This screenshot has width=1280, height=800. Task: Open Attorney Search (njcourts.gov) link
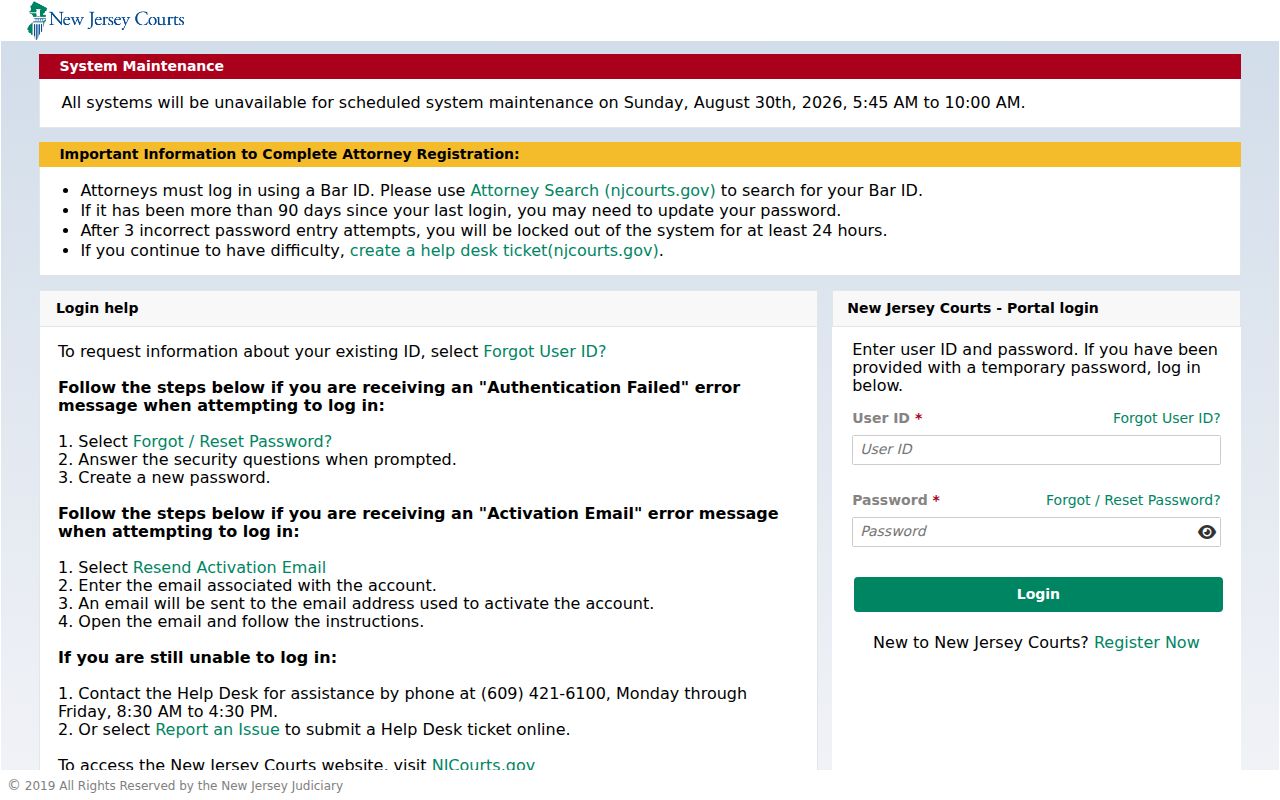pyautogui.click(x=593, y=190)
